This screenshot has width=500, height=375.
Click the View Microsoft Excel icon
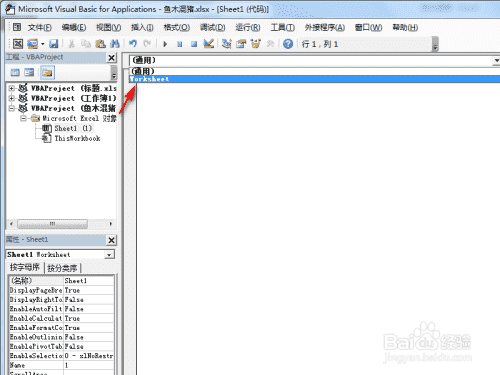pyautogui.click(x=18, y=44)
